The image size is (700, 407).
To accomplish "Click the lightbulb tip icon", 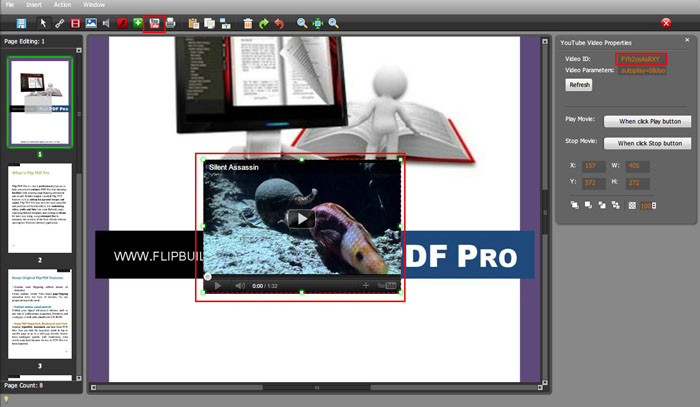I will coord(6,400).
